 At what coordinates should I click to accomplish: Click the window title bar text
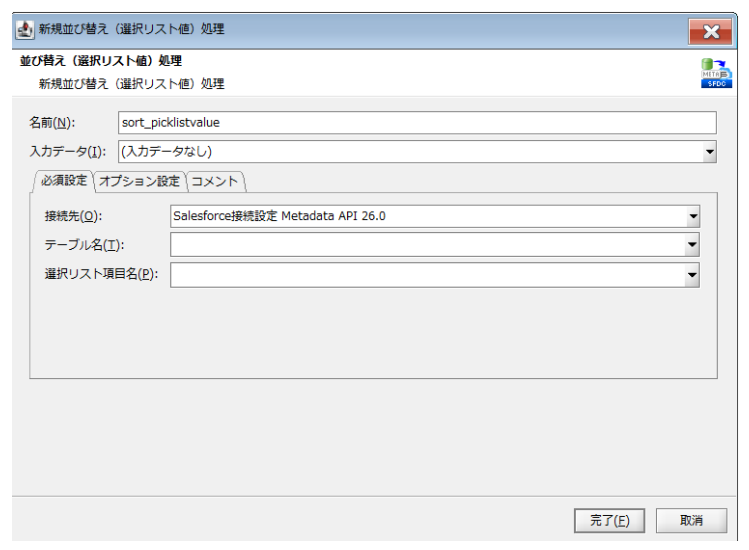[131, 30]
